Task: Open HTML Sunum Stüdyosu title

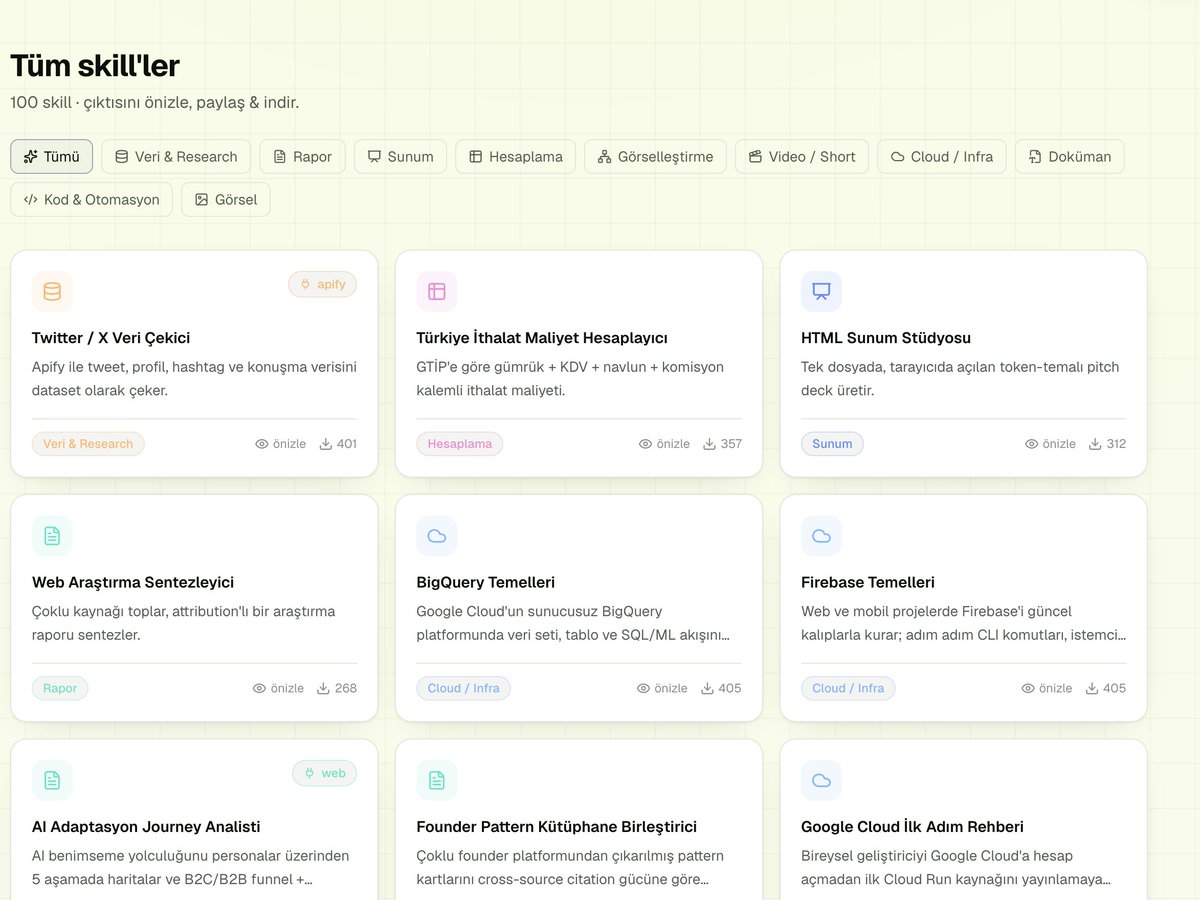Action: tap(886, 338)
